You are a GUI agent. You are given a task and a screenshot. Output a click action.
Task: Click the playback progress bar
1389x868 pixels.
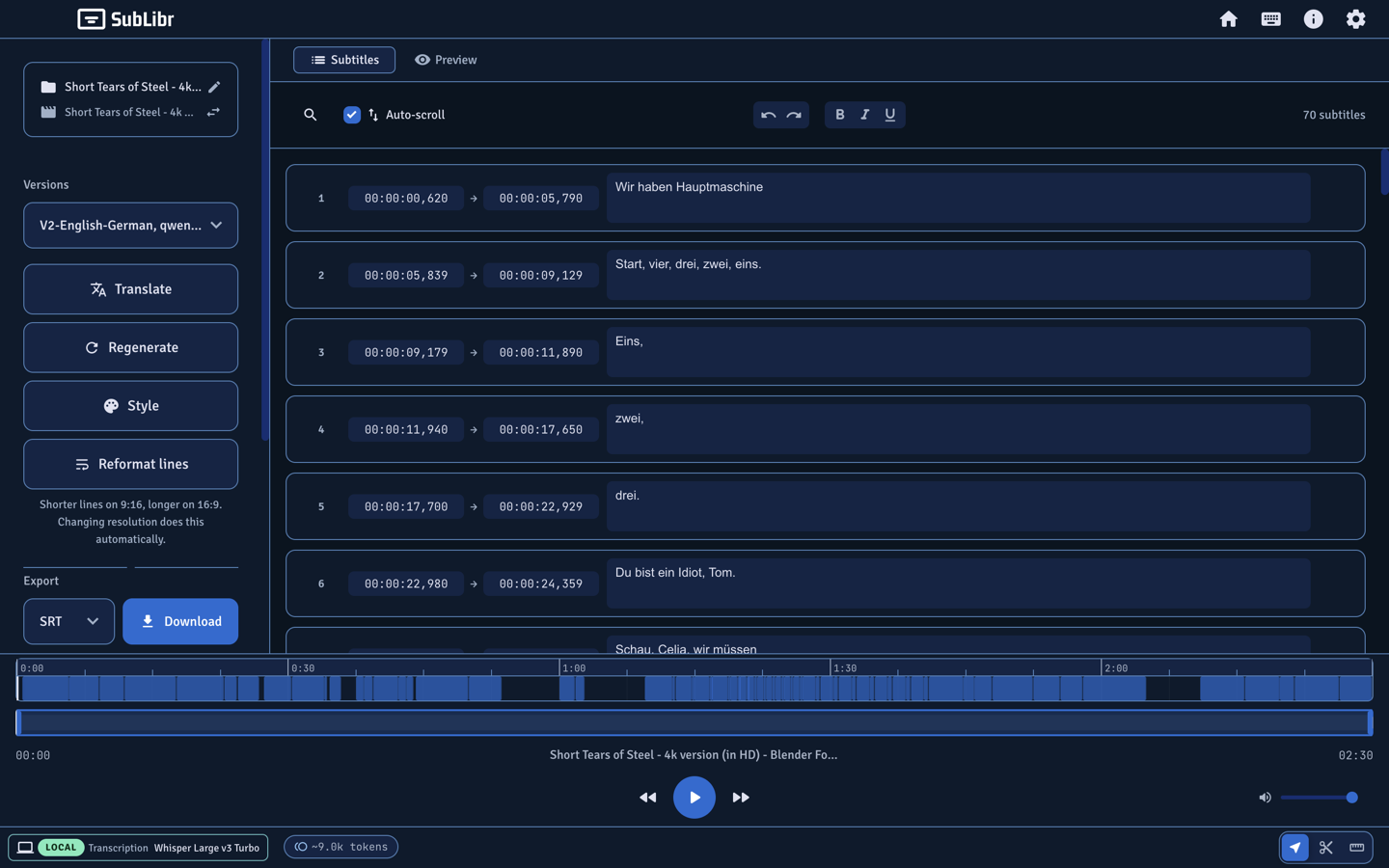(x=694, y=722)
